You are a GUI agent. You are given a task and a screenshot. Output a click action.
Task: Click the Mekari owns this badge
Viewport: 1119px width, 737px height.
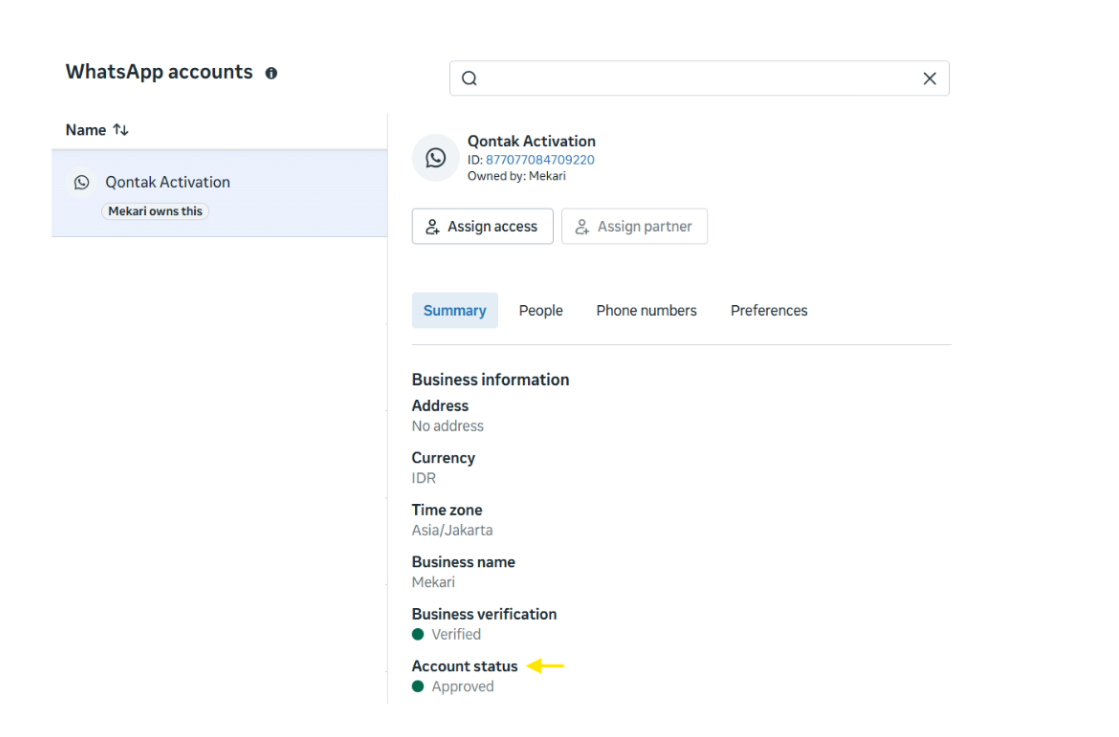[155, 211]
